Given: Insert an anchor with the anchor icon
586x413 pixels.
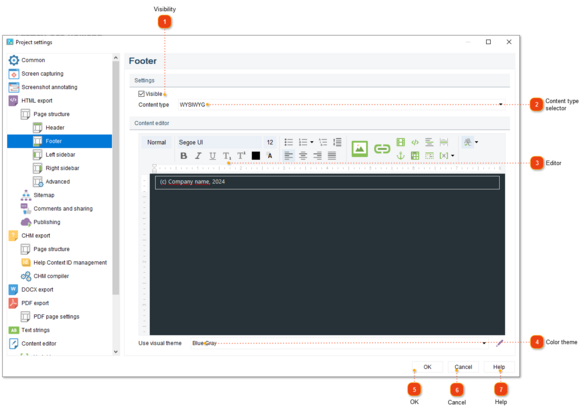Looking at the screenshot, I should [x=401, y=155].
